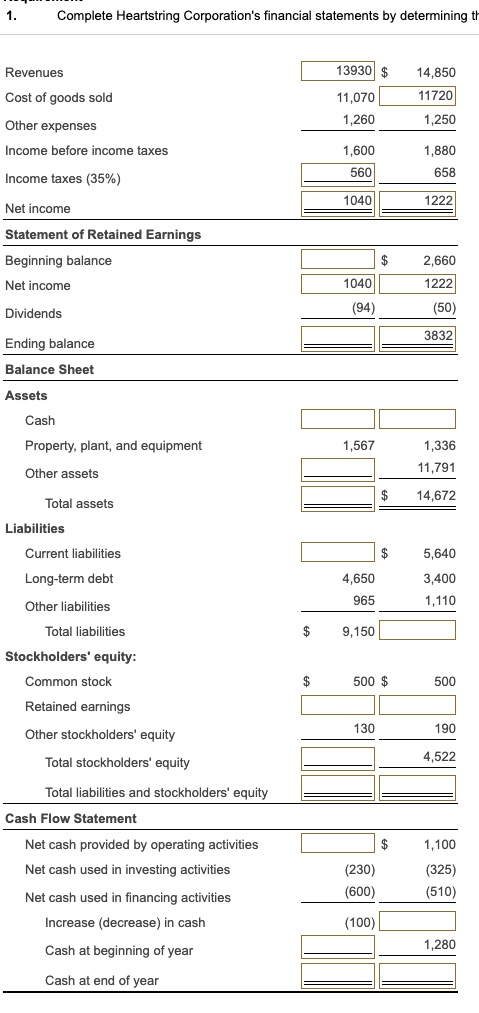Viewport: 479px width, 1013px height.
Task: Click the Balance Sheet section heading
Action: point(49,370)
